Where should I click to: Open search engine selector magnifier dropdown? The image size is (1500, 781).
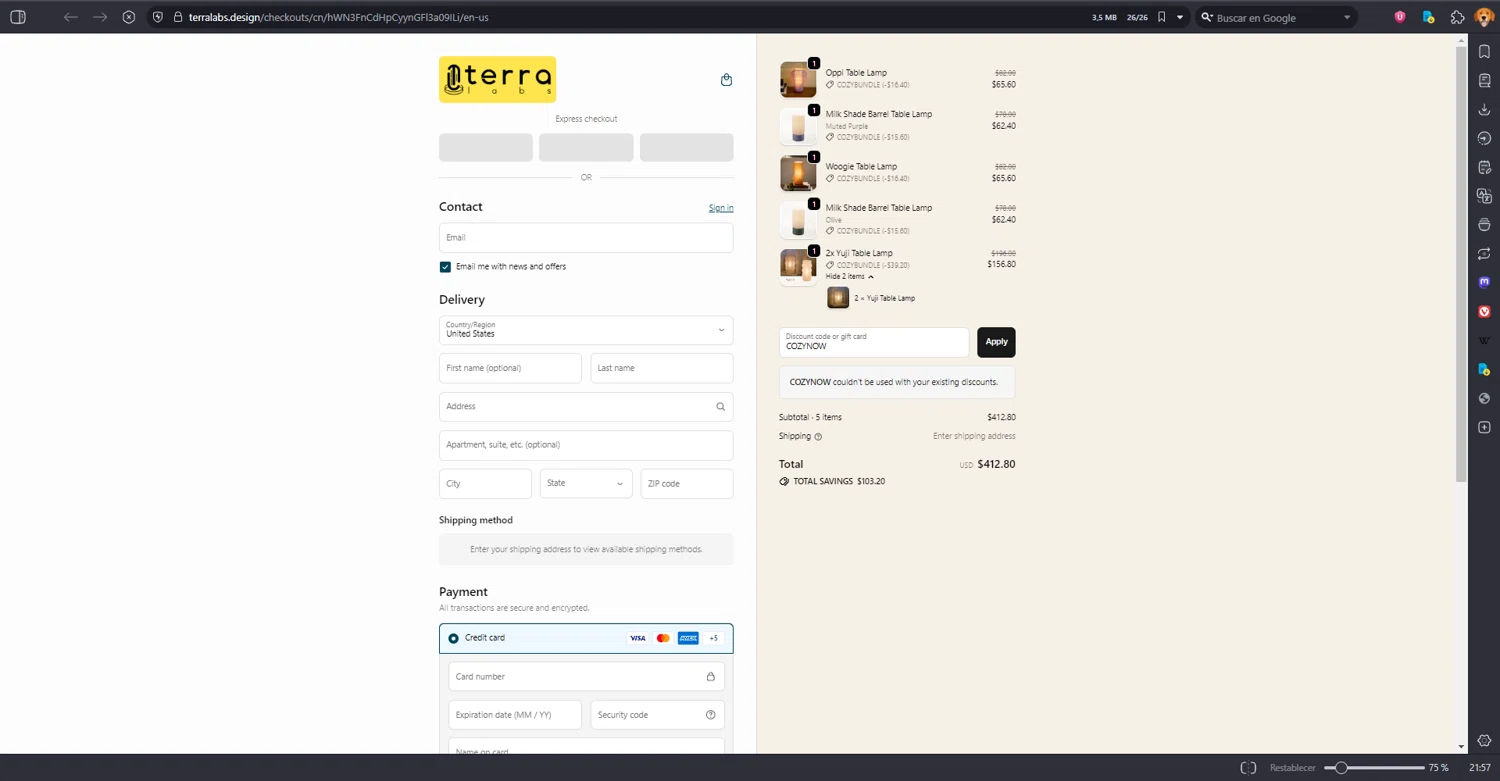1207,17
